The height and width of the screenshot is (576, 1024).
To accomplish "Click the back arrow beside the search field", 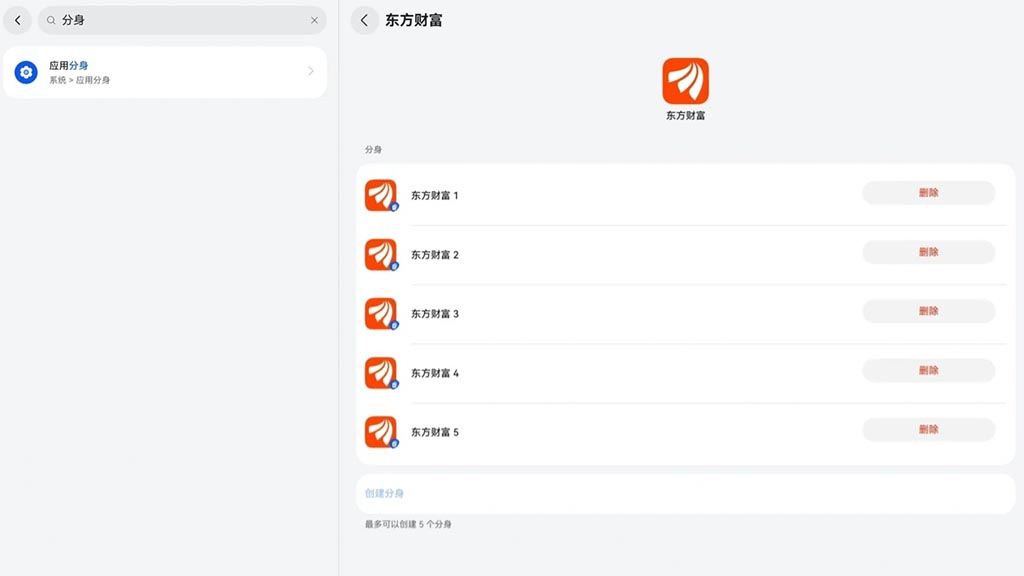I will [18, 20].
